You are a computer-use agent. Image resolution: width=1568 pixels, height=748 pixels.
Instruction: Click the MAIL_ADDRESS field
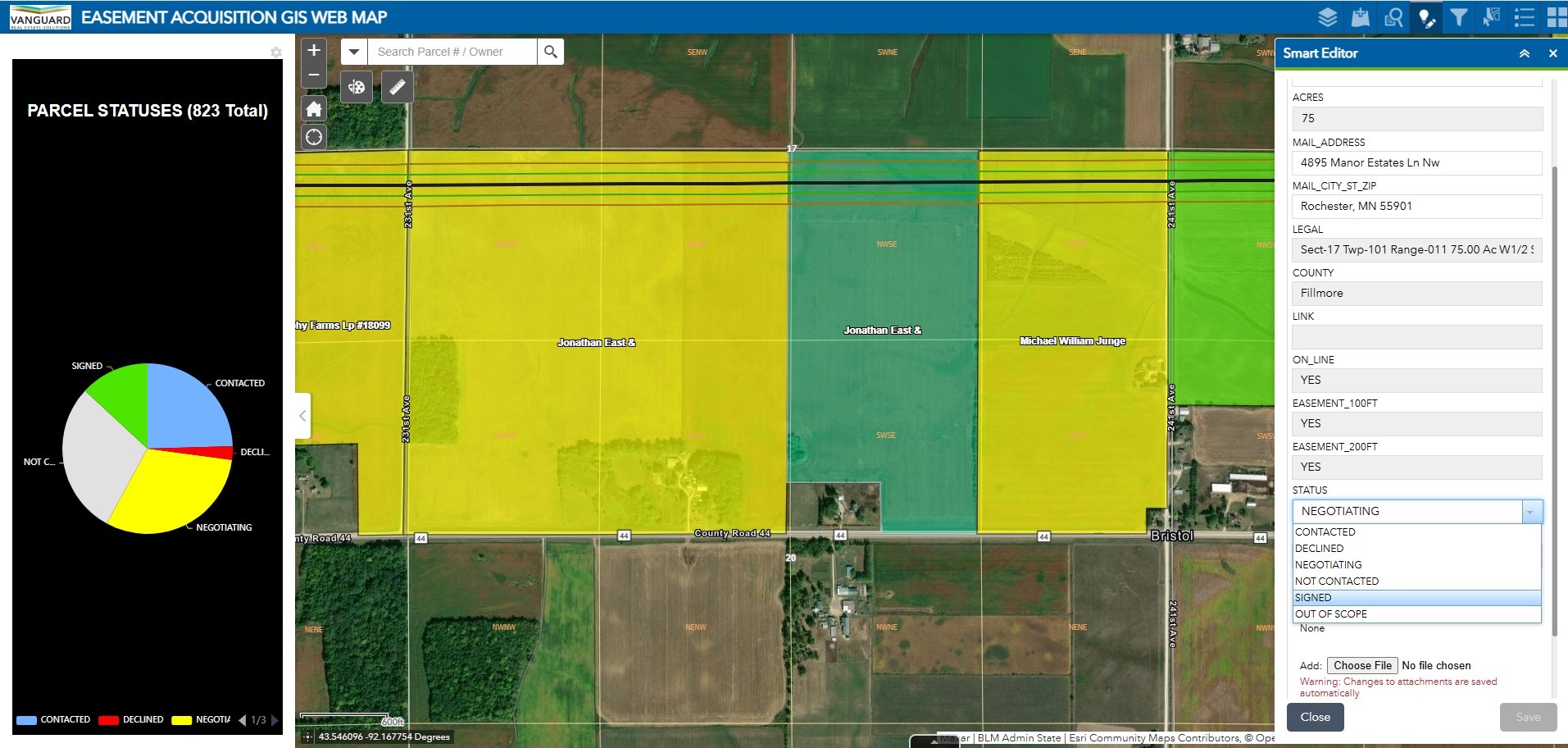click(x=1417, y=162)
